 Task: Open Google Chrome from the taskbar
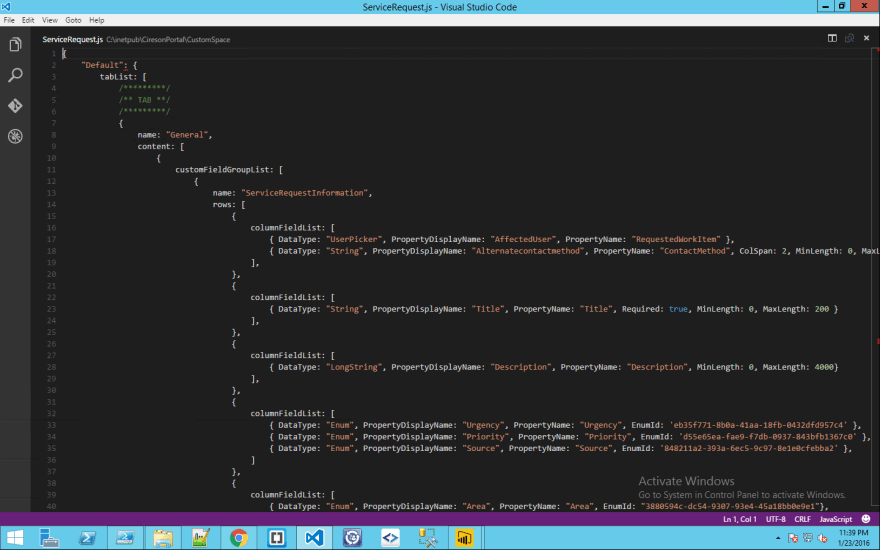[x=239, y=537]
